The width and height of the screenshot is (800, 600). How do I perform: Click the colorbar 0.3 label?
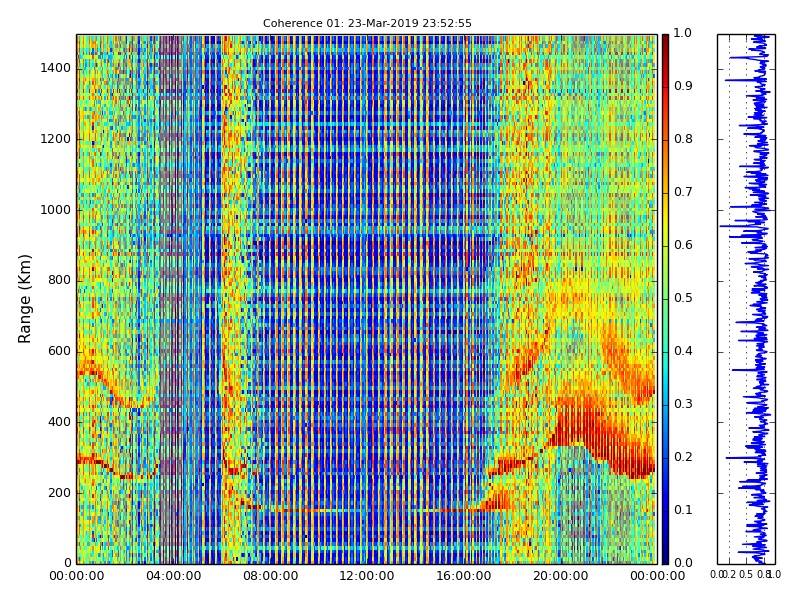683,404
